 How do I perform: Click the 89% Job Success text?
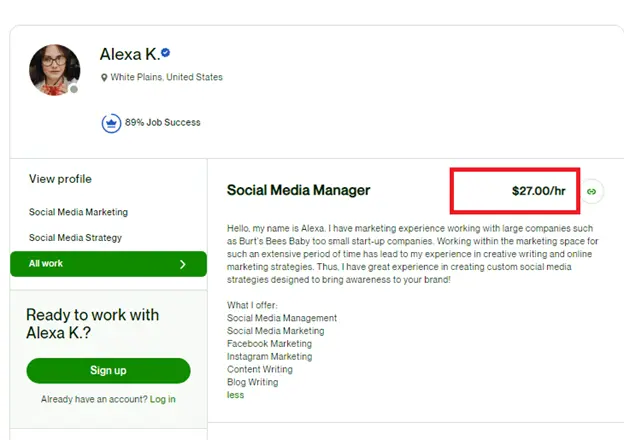(162, 123)
